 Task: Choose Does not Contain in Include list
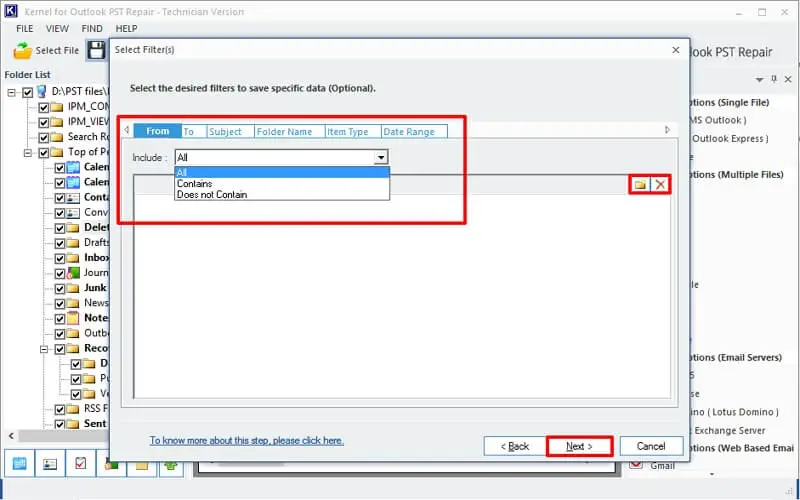282,194
